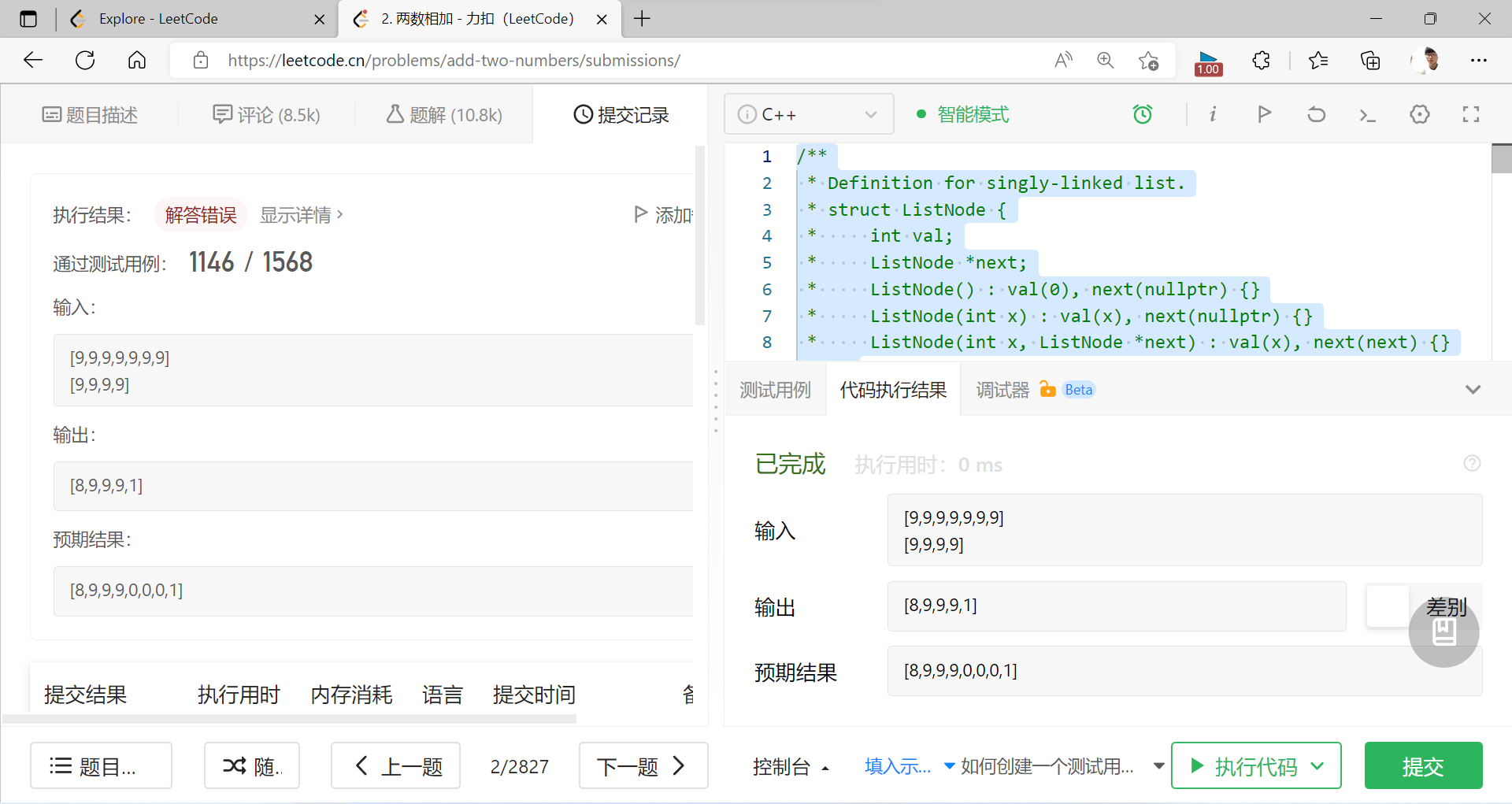The image size is (1512, 804).
Task: Click the 2/2827 problem counter
Action: [520, 766]
